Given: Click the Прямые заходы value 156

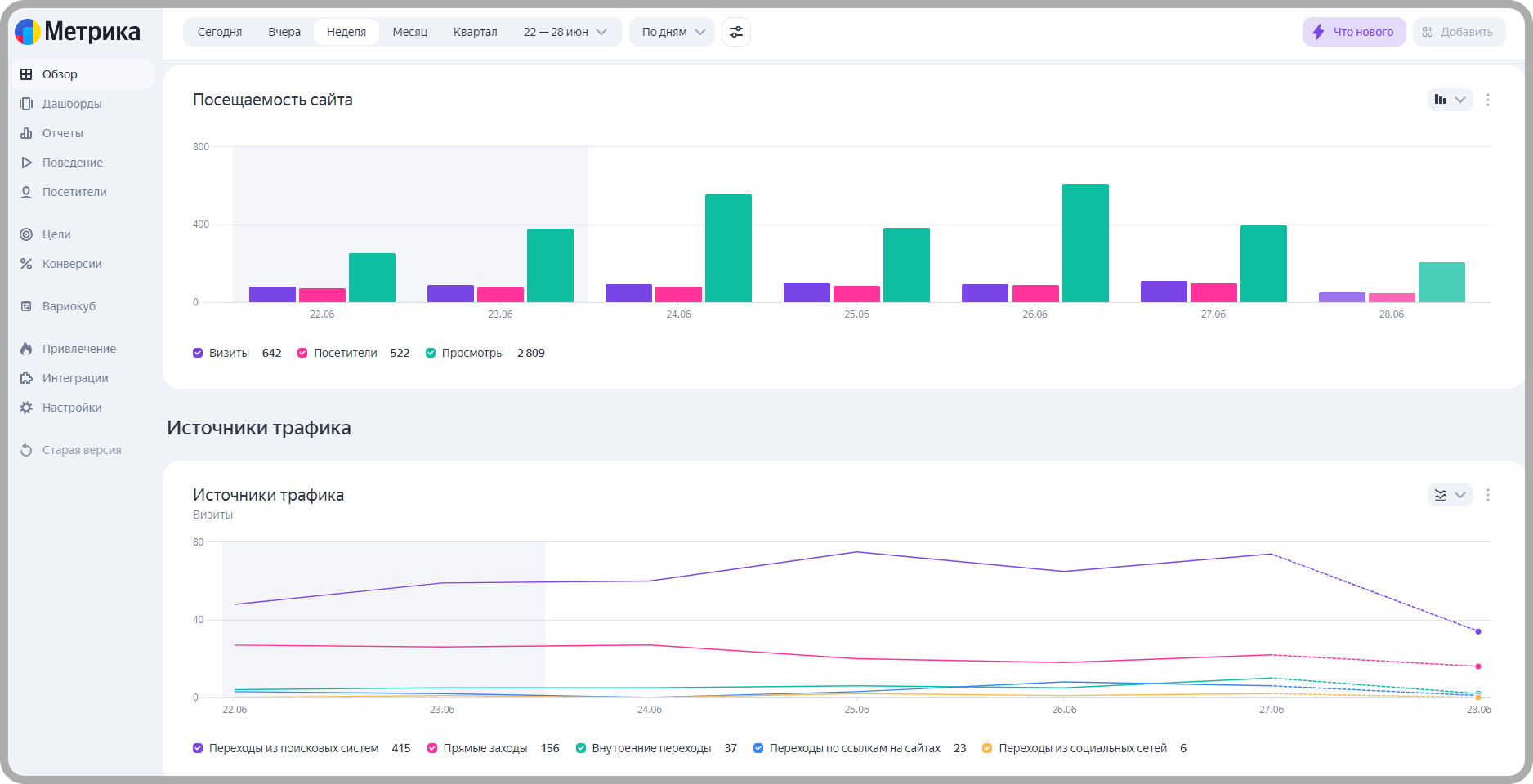Looking at the screenshot, I should coord(550,748).
